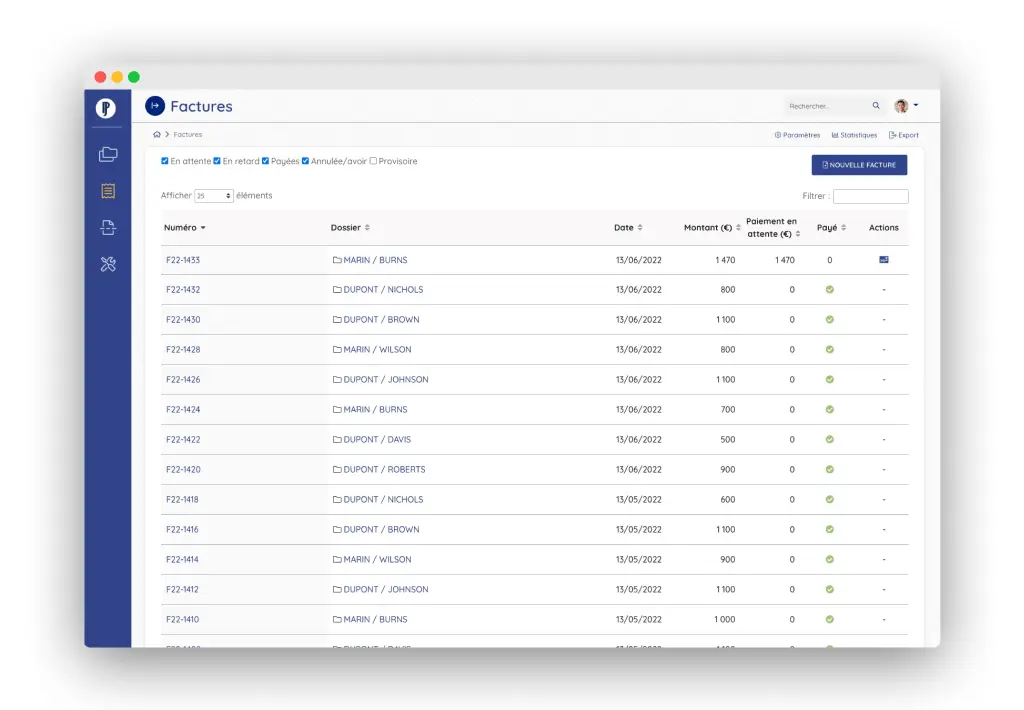This screenshot has height=710, width=1024.
Task: Expand the user avatar menu
Action: coord(906,106)
